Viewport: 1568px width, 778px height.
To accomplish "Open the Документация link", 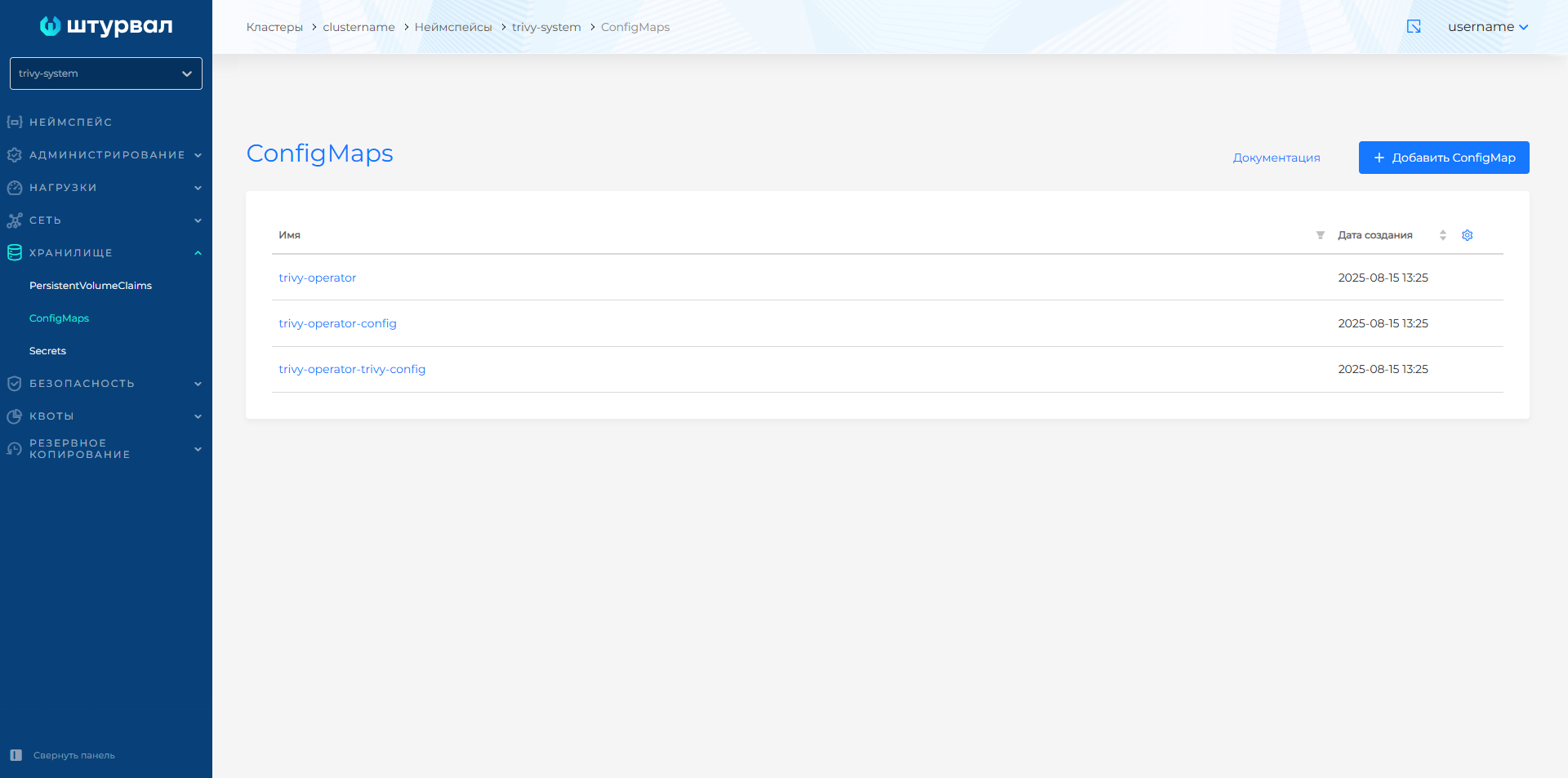I will 1276,158.
